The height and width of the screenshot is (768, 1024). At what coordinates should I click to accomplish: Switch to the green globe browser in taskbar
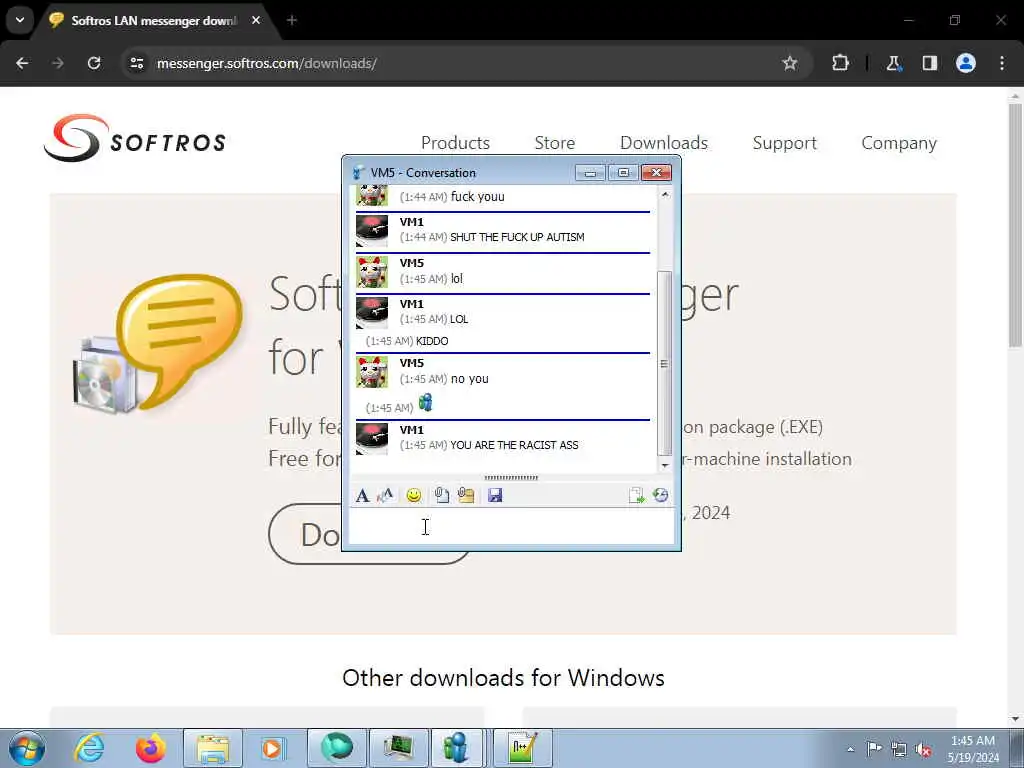[x=337, y=748]
